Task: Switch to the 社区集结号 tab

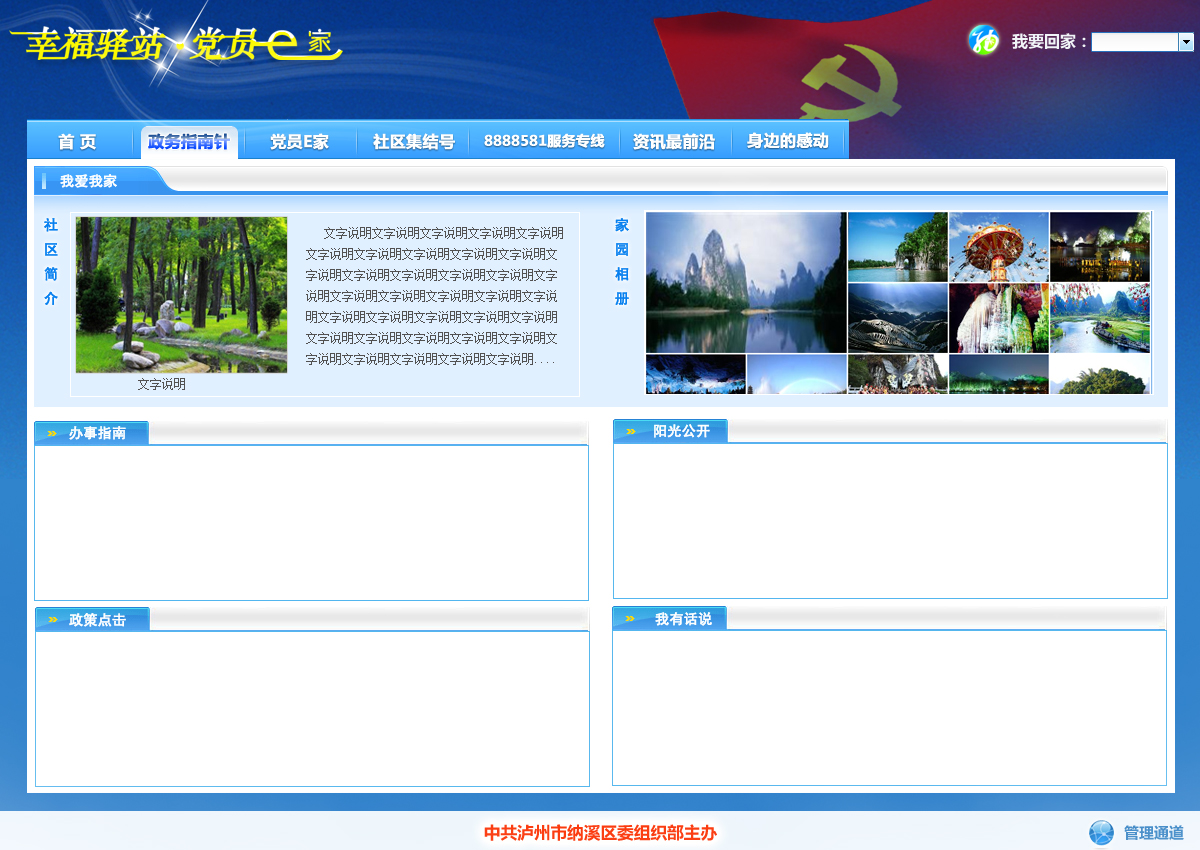Action: tap(413, 142)
